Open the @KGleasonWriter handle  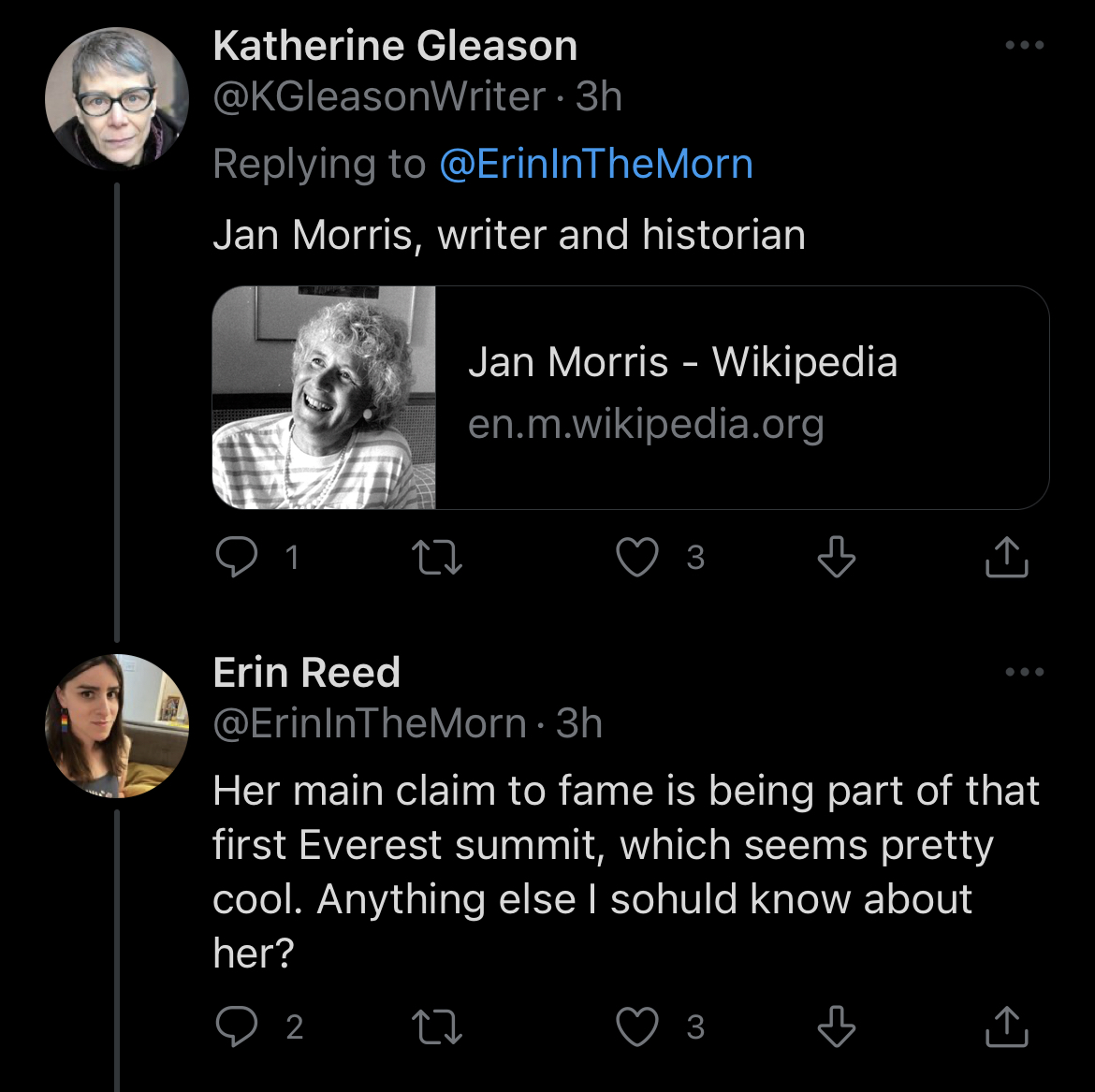pos(379,97)
